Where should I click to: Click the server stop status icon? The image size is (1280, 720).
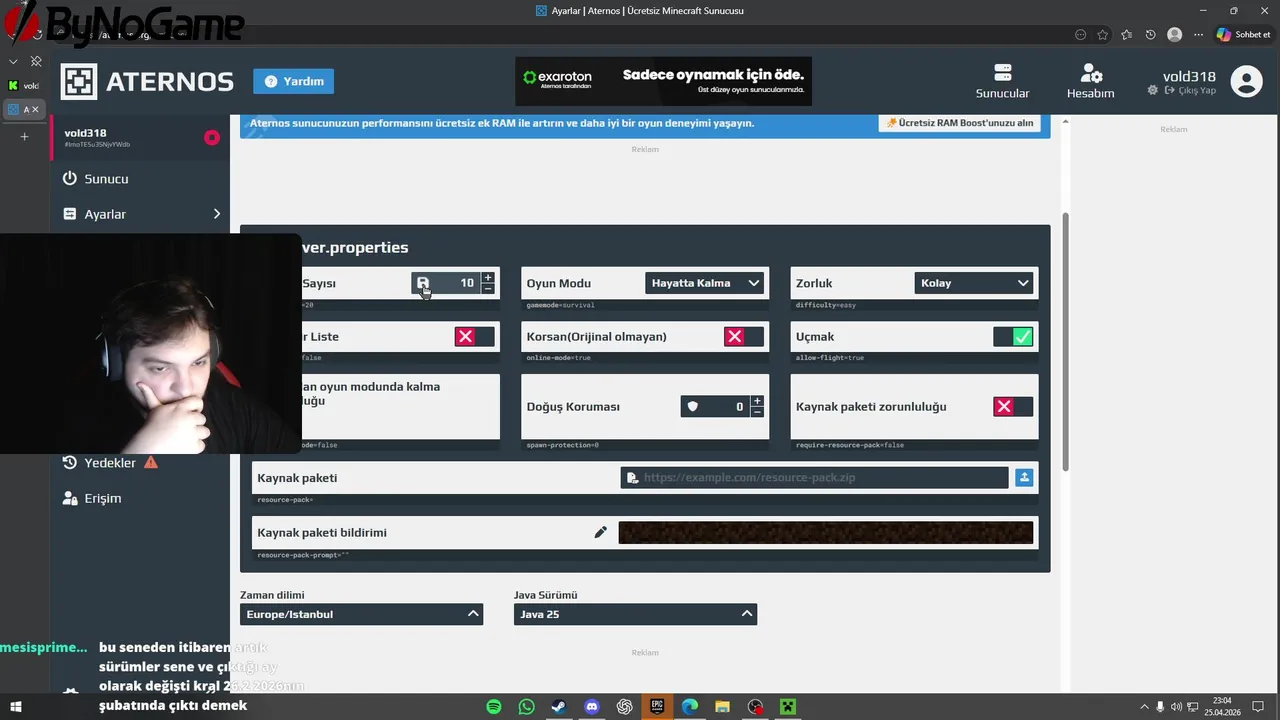pyautogui.click(x=212, y=137)
